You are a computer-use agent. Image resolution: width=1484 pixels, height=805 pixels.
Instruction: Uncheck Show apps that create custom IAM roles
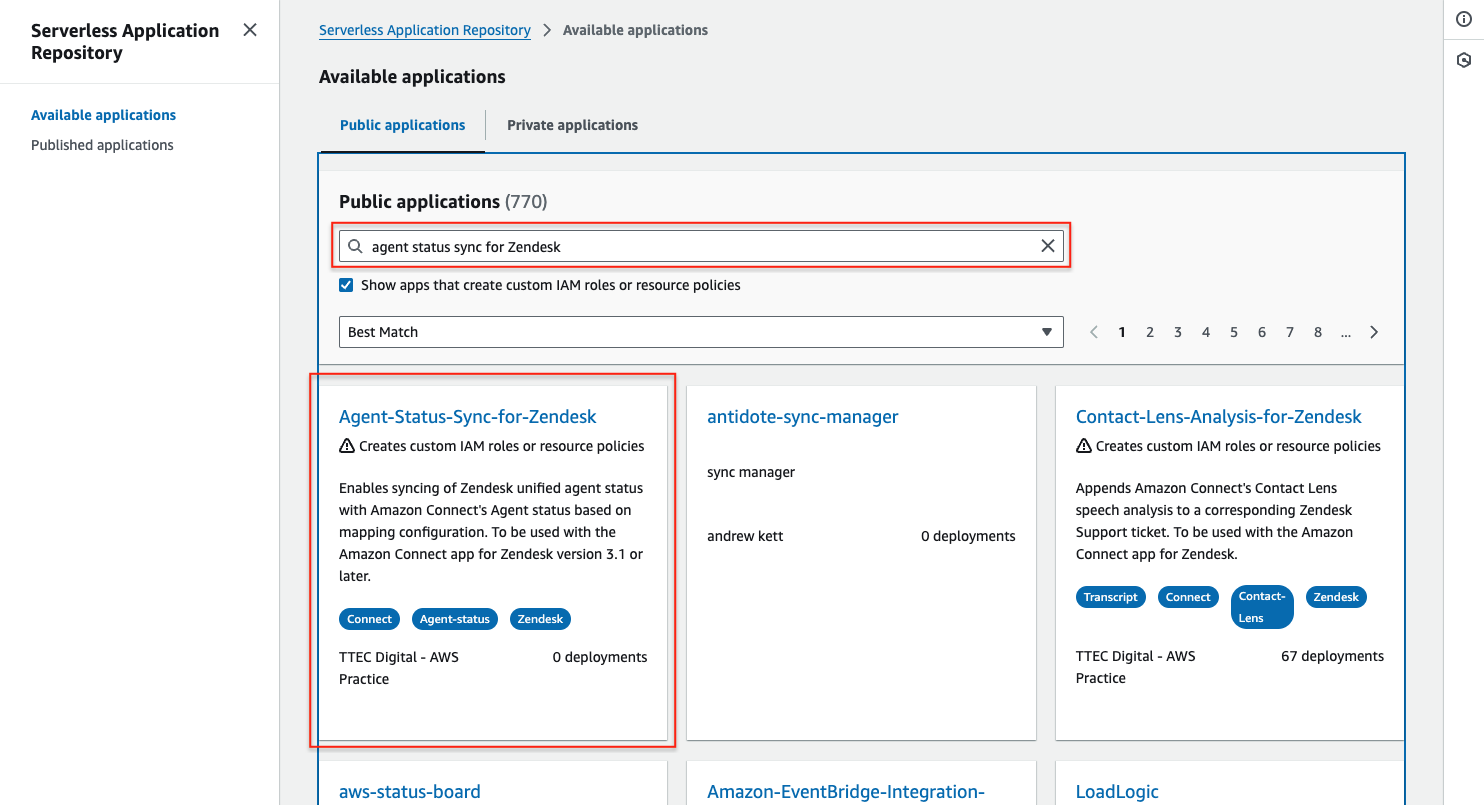click(346, 285)
